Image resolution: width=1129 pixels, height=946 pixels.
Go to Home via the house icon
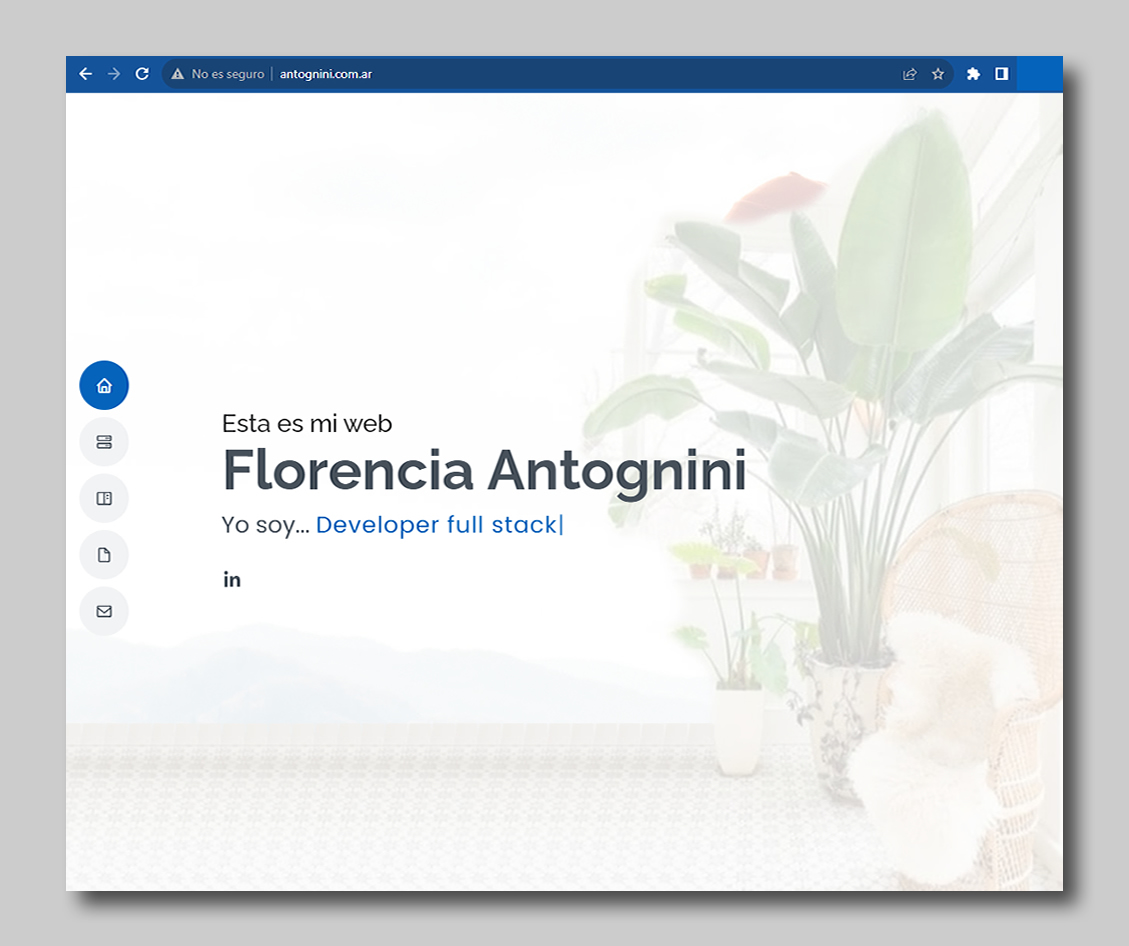(104, 385)
